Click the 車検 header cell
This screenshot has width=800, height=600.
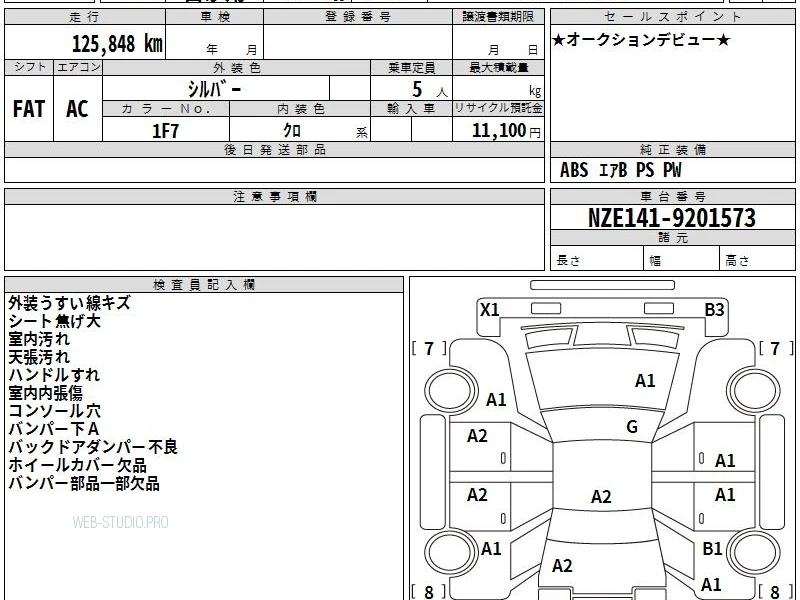[x=215, y=17]
